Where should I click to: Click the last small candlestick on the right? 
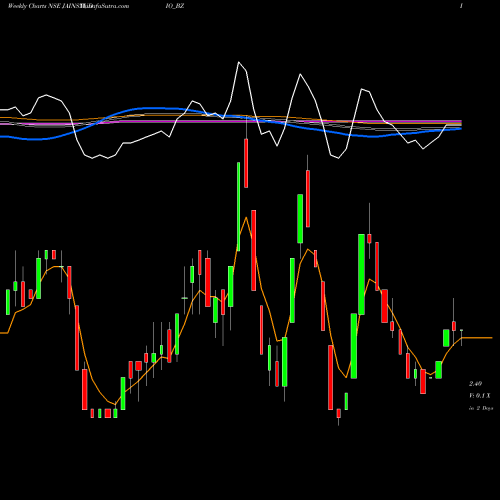[462, 330]
